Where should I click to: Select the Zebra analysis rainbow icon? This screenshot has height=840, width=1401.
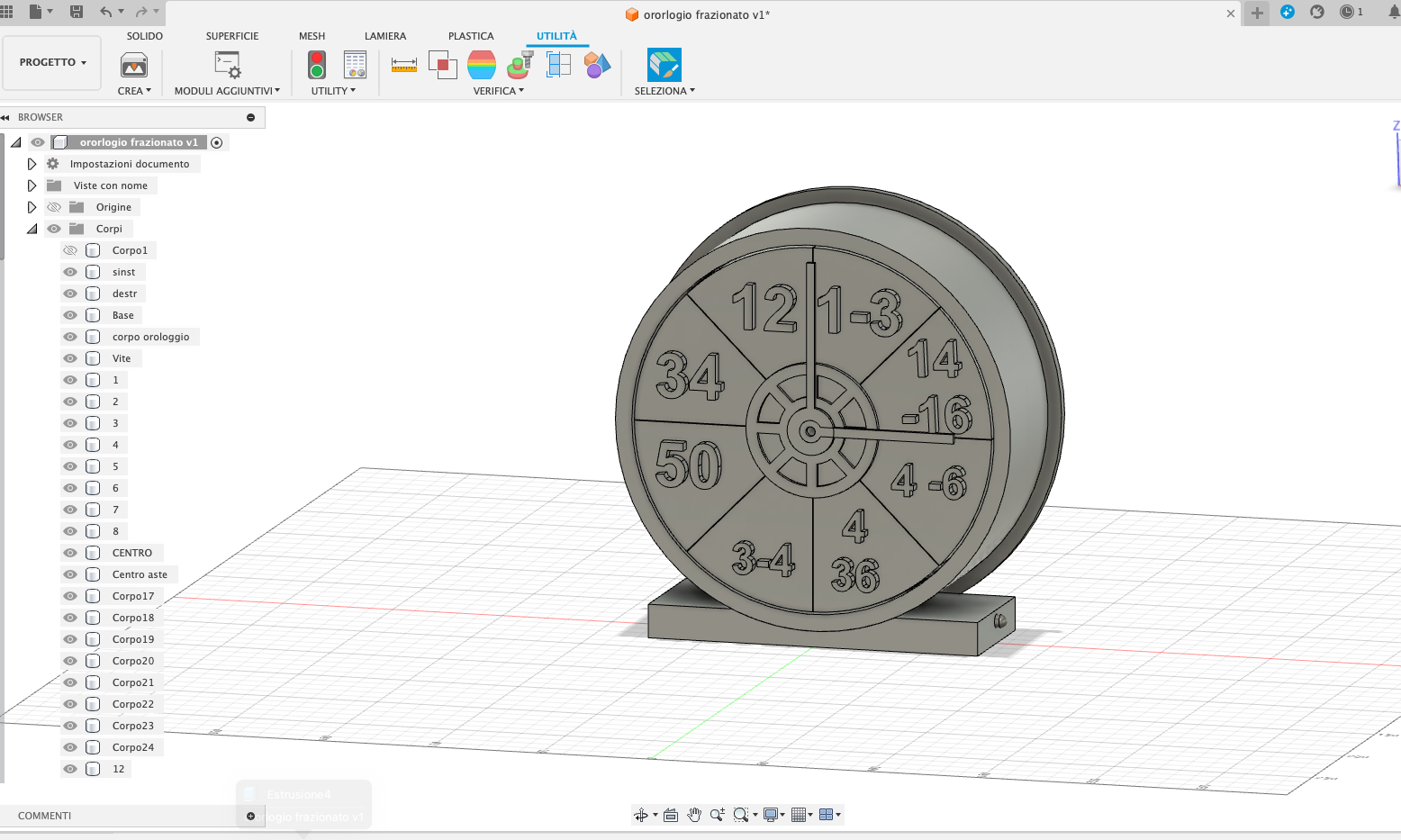pos(482,65)
